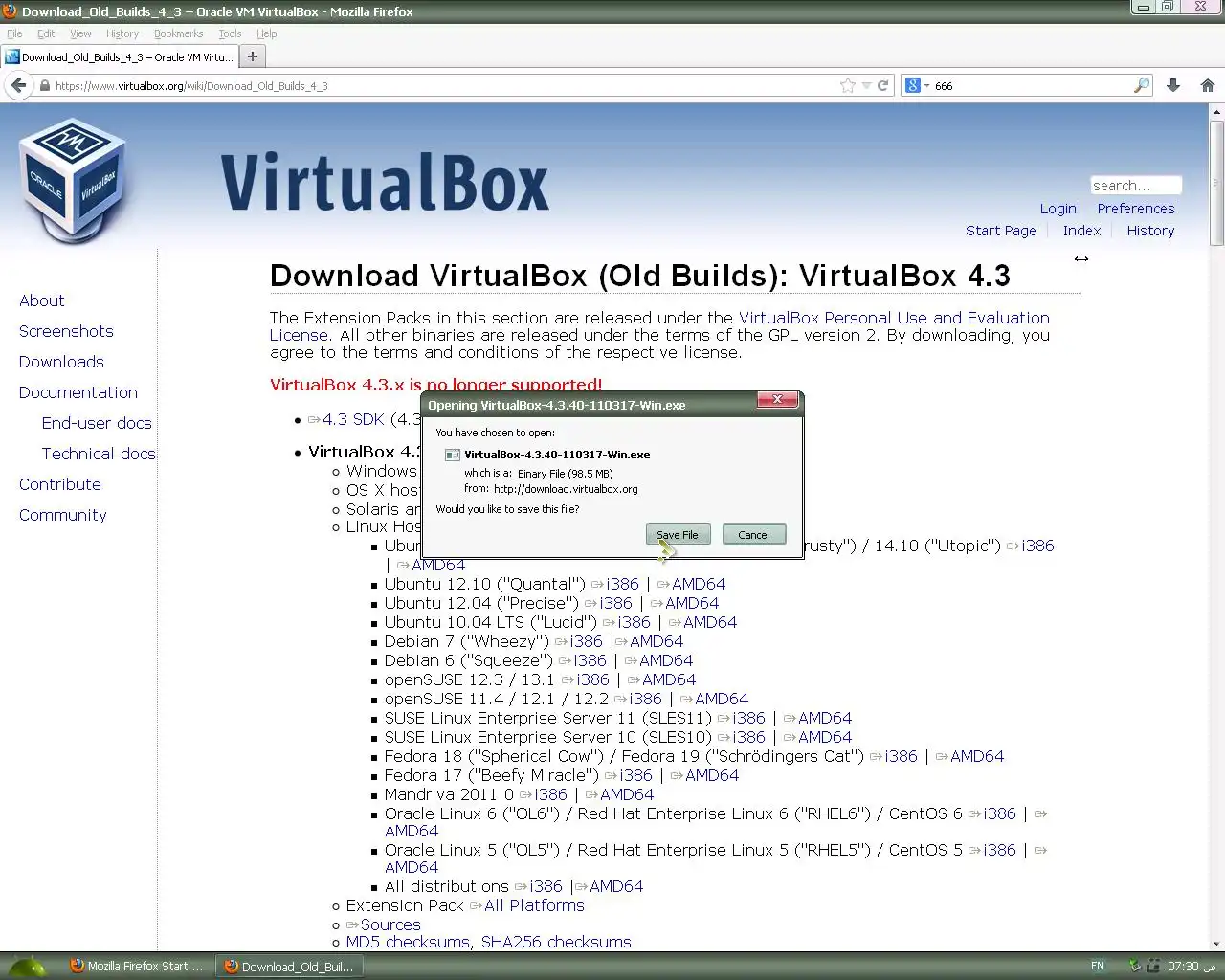Open Documentation in the left sidebar
Image resolution: width=1225 pixels, height=980 pixels.
(x=78, y=392)
